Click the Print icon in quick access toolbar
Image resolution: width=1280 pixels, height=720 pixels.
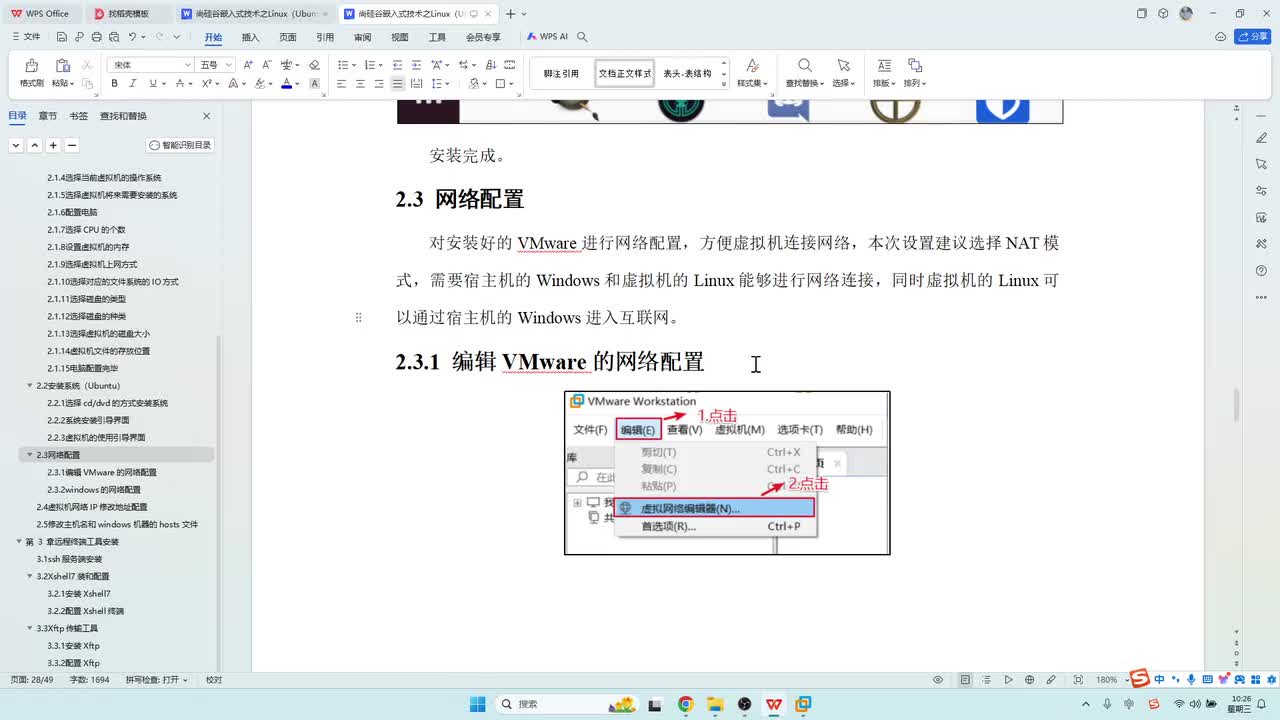point(97,37)
